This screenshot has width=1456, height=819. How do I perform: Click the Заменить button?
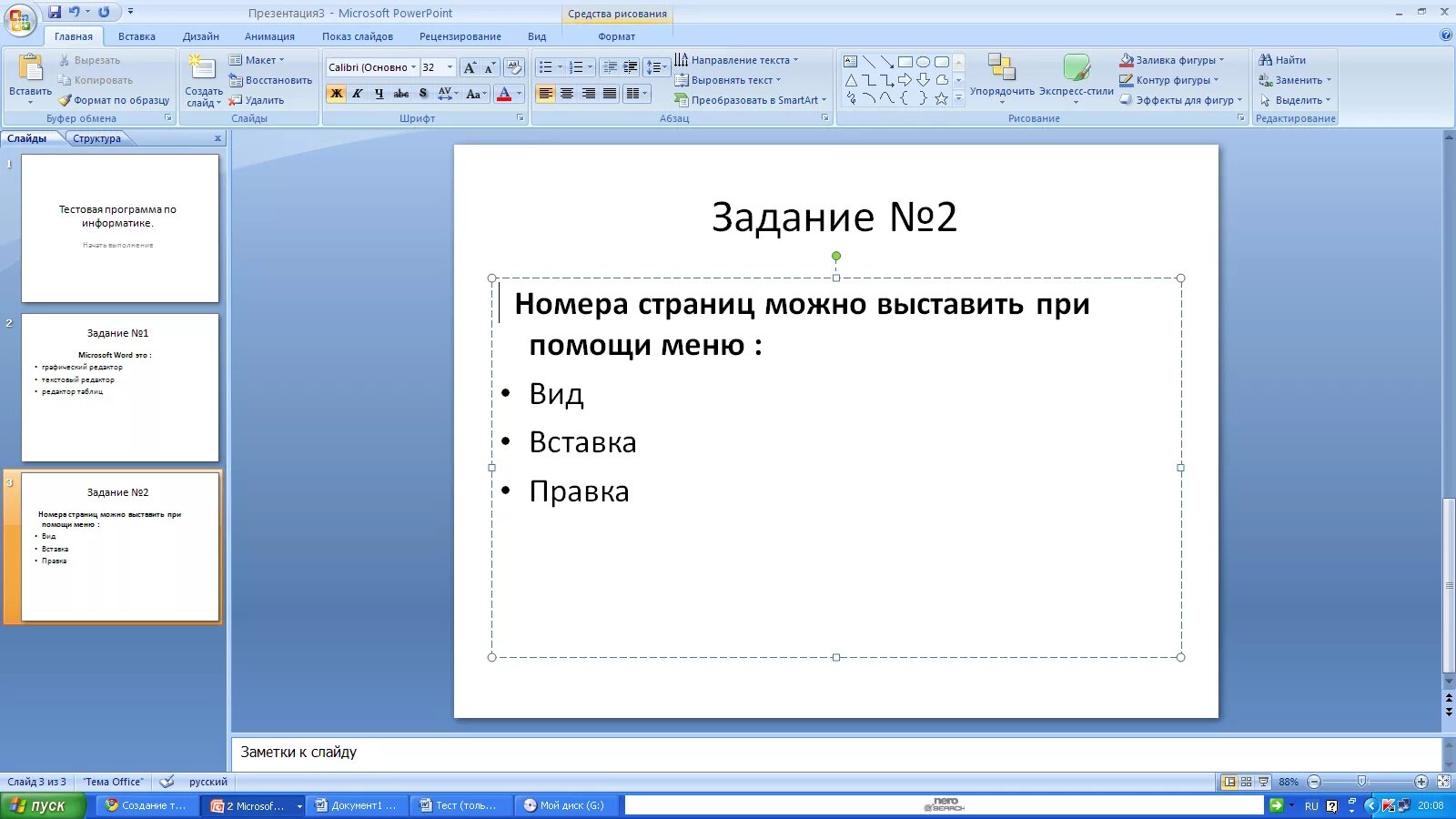tap(1295, 80)
